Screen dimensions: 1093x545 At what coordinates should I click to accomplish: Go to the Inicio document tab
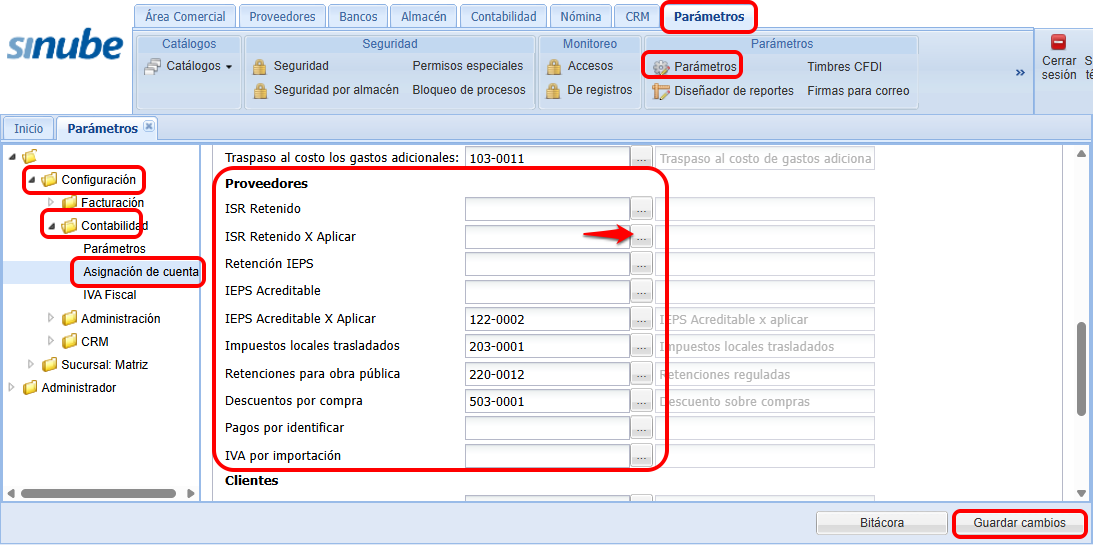point(29,129)
